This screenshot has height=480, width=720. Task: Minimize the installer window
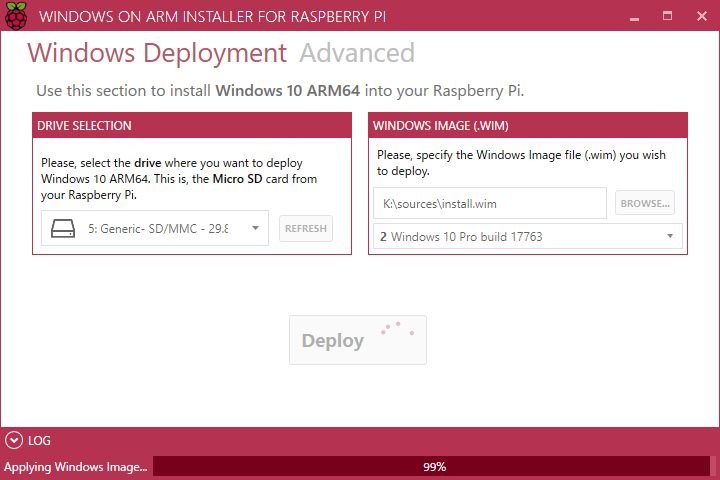coord(635,17)
